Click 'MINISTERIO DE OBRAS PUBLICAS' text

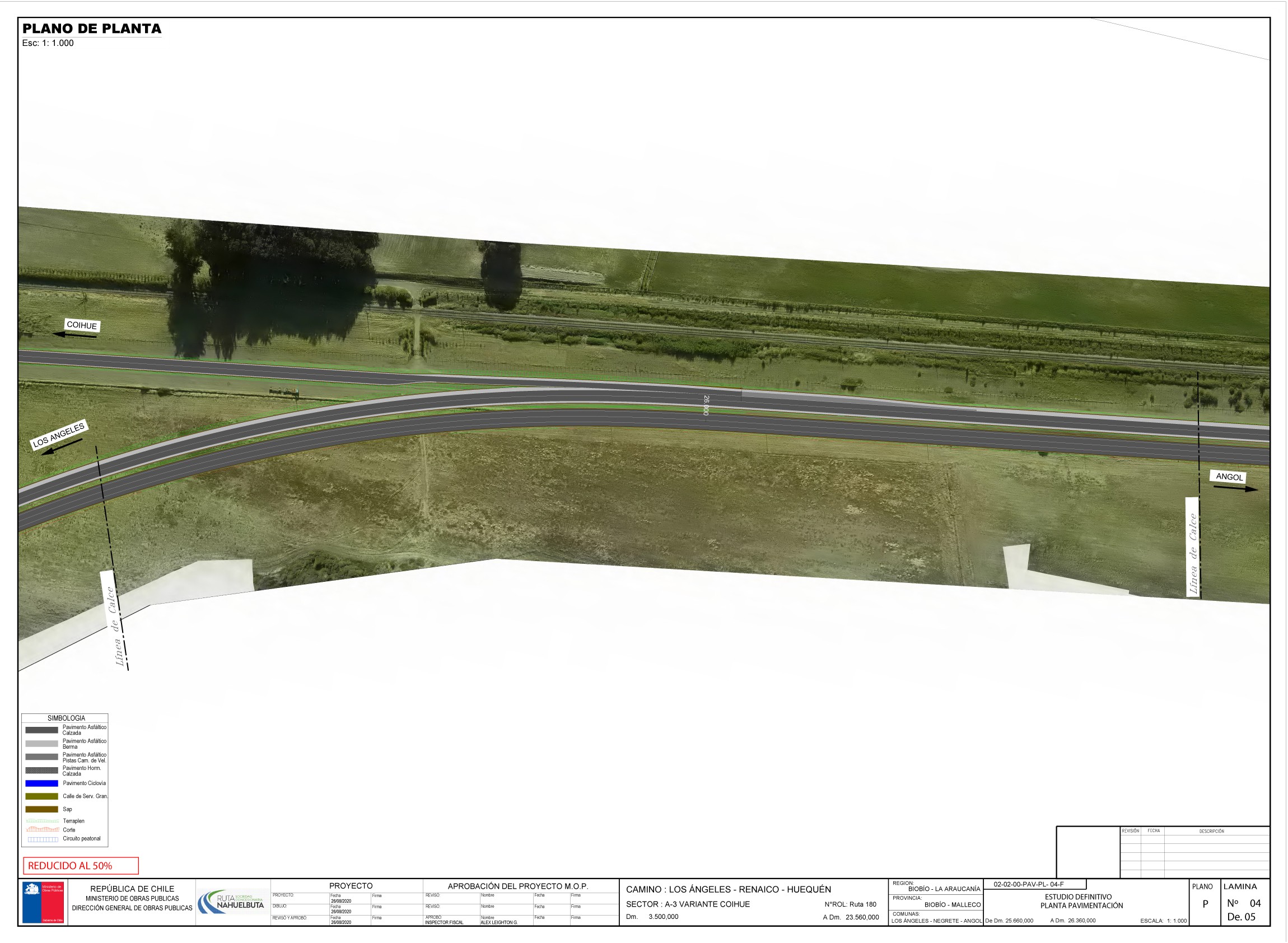tap(133, 899)
